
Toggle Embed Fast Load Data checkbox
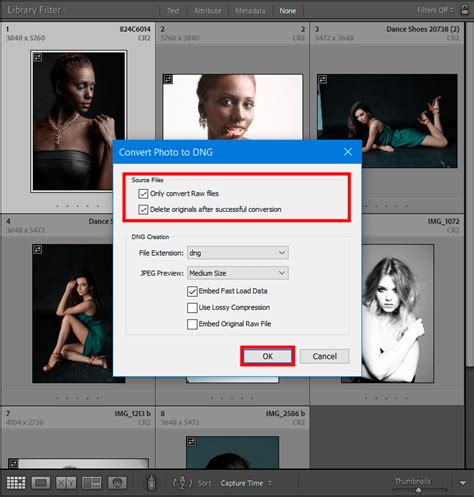[192, 291]
